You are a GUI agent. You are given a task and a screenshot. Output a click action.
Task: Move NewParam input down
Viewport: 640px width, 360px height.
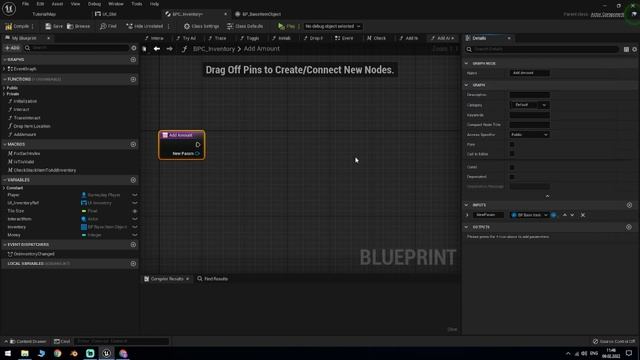click(572, 215)
